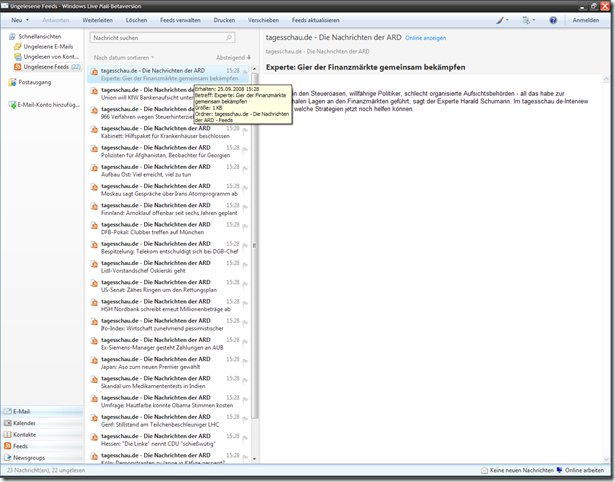The height and width of the screenshot is (482, 615).
Task: Toggle flag on Aufbau Ost message
Action: coord(246,169)
